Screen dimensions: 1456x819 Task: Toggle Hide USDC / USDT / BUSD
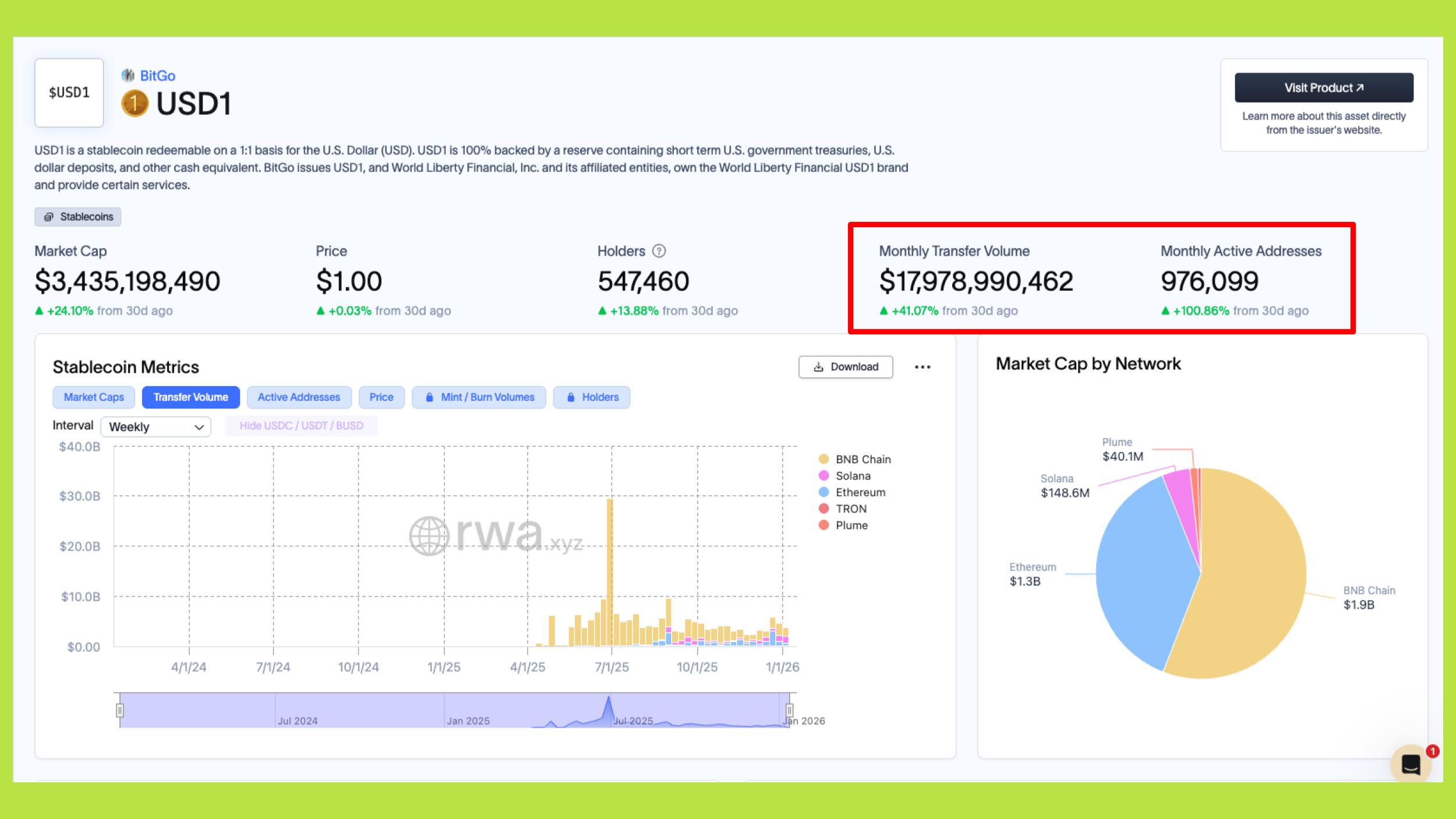(x=301, y=426)
